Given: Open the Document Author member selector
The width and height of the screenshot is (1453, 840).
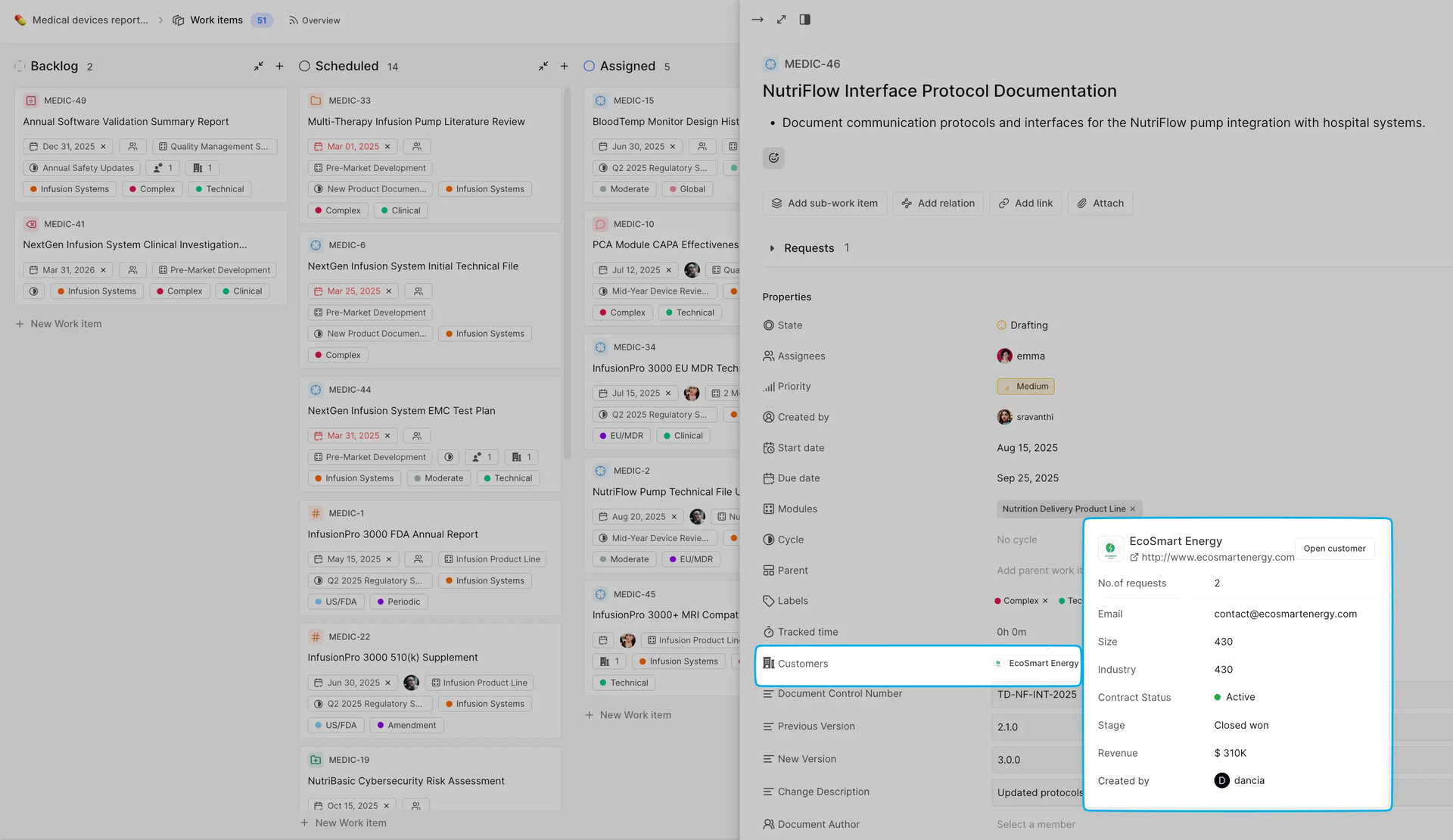Looking at the screenshot, I should pyautogui.click(x=1036, y=825).
